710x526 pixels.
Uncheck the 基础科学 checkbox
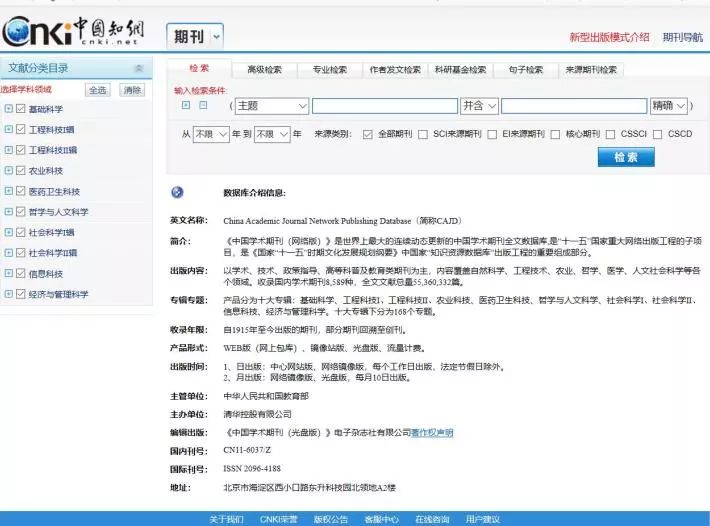tap(20, 109)
